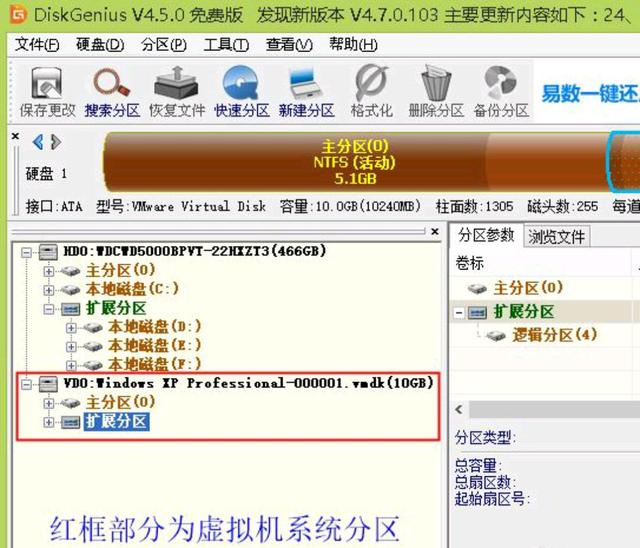Close the partition tree pane with the X

435,232
